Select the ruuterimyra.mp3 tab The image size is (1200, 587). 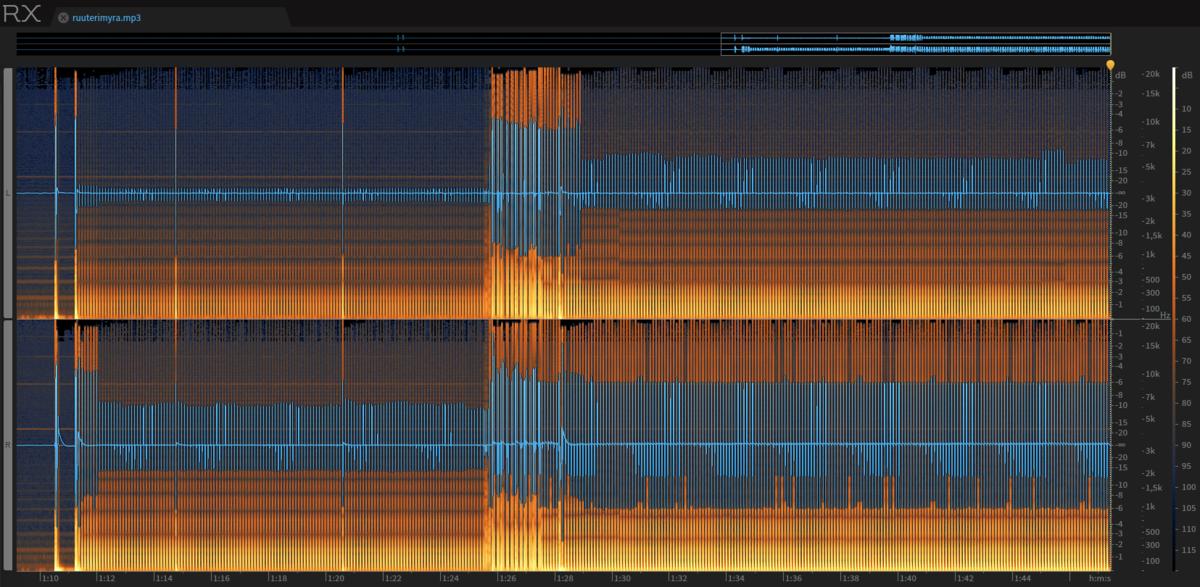(107, 18)
